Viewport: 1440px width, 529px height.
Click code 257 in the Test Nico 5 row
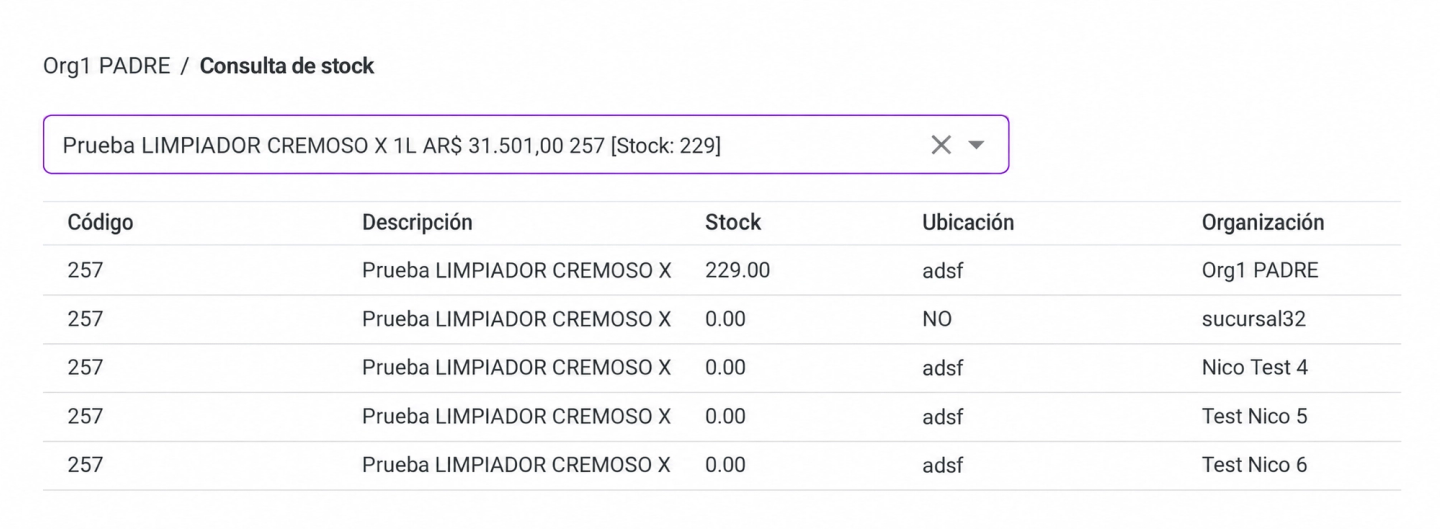click(85, 416)
